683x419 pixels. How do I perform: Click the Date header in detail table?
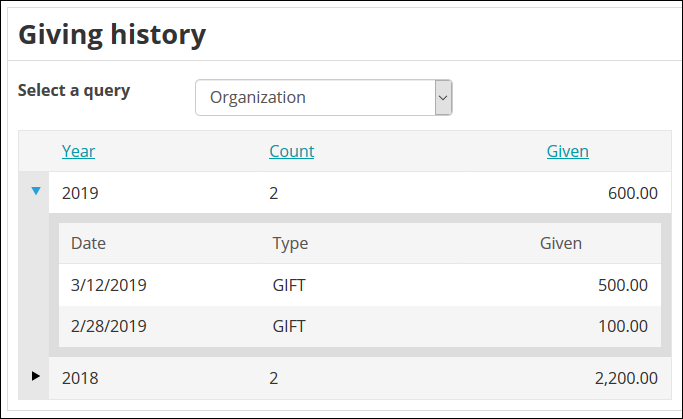88,243
